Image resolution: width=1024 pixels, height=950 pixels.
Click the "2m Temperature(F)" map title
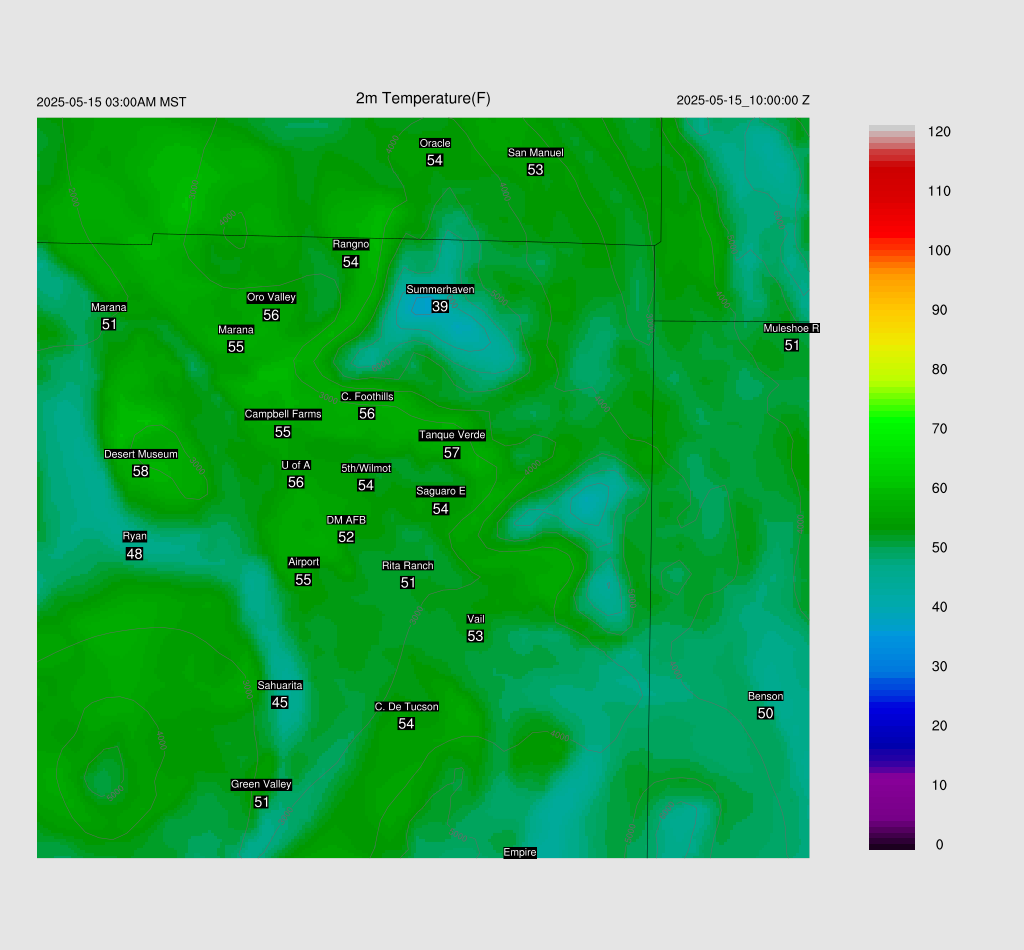423,98
